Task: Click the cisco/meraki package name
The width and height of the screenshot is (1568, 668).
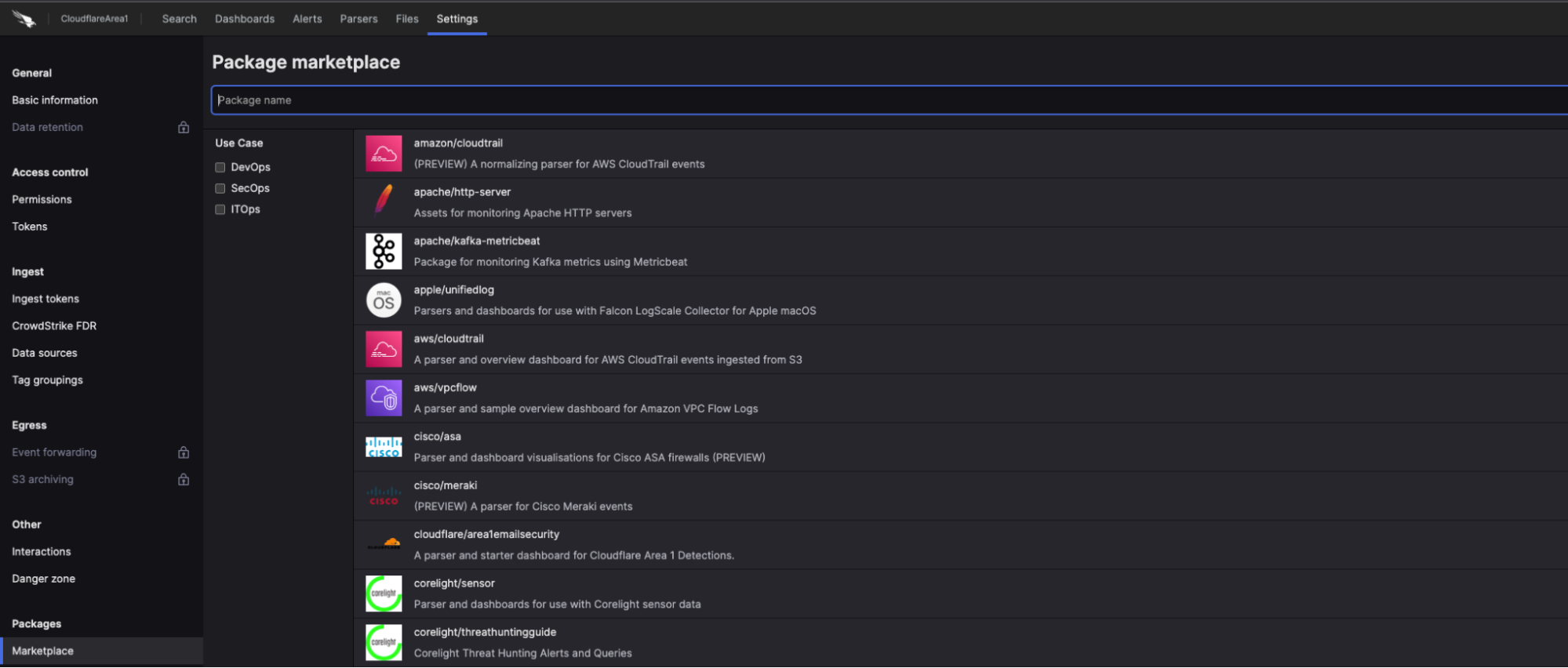Action: click(446, 485)
